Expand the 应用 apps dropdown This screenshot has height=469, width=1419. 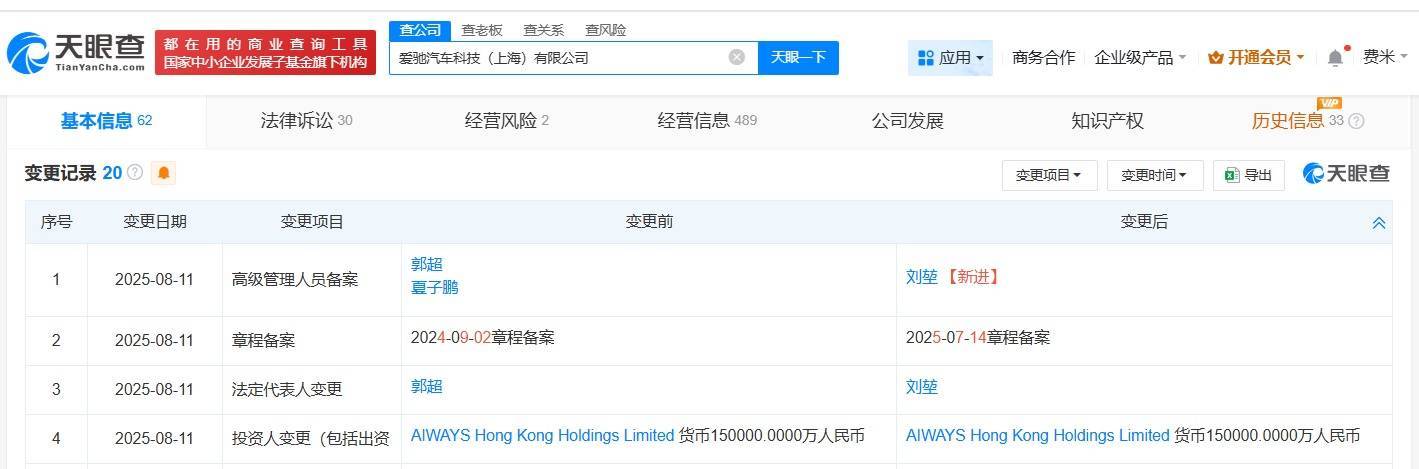(x=950, y=58)
